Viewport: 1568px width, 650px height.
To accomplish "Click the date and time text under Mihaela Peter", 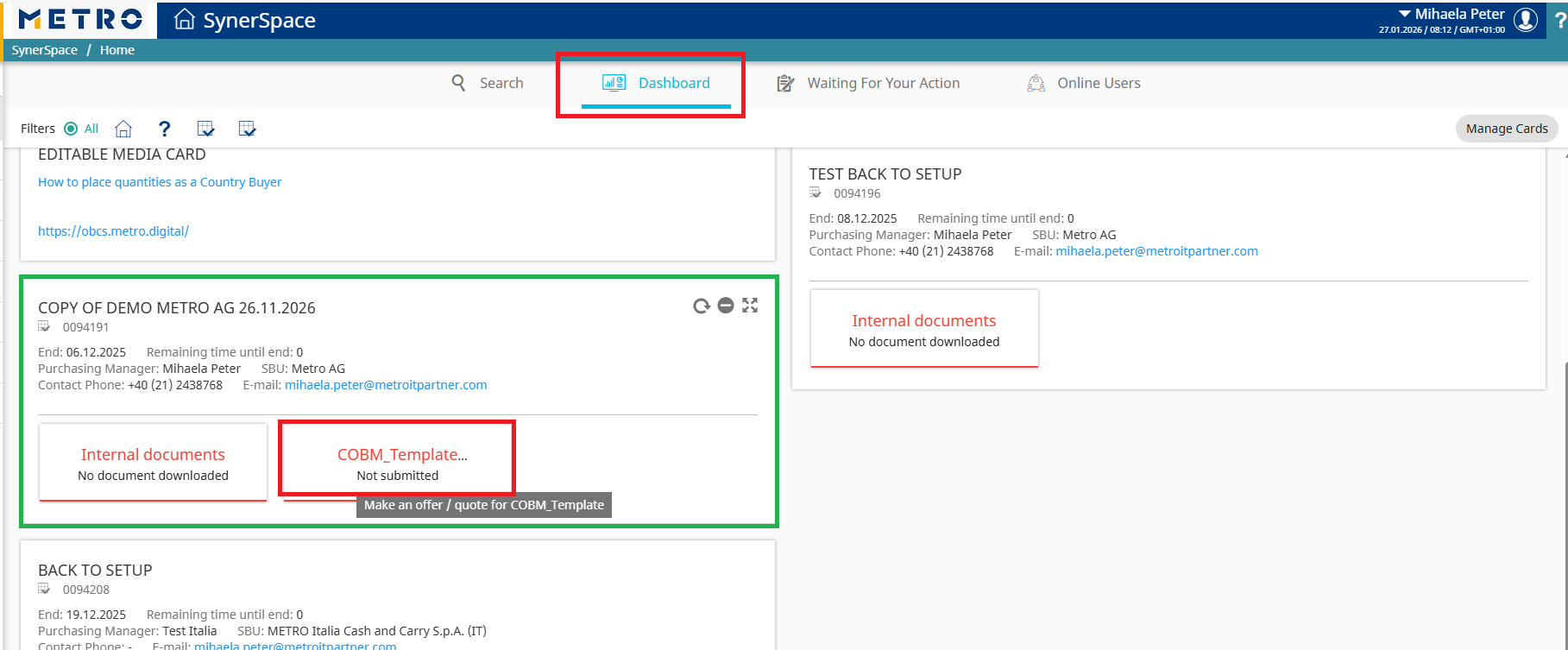I will coord(1442,29).
